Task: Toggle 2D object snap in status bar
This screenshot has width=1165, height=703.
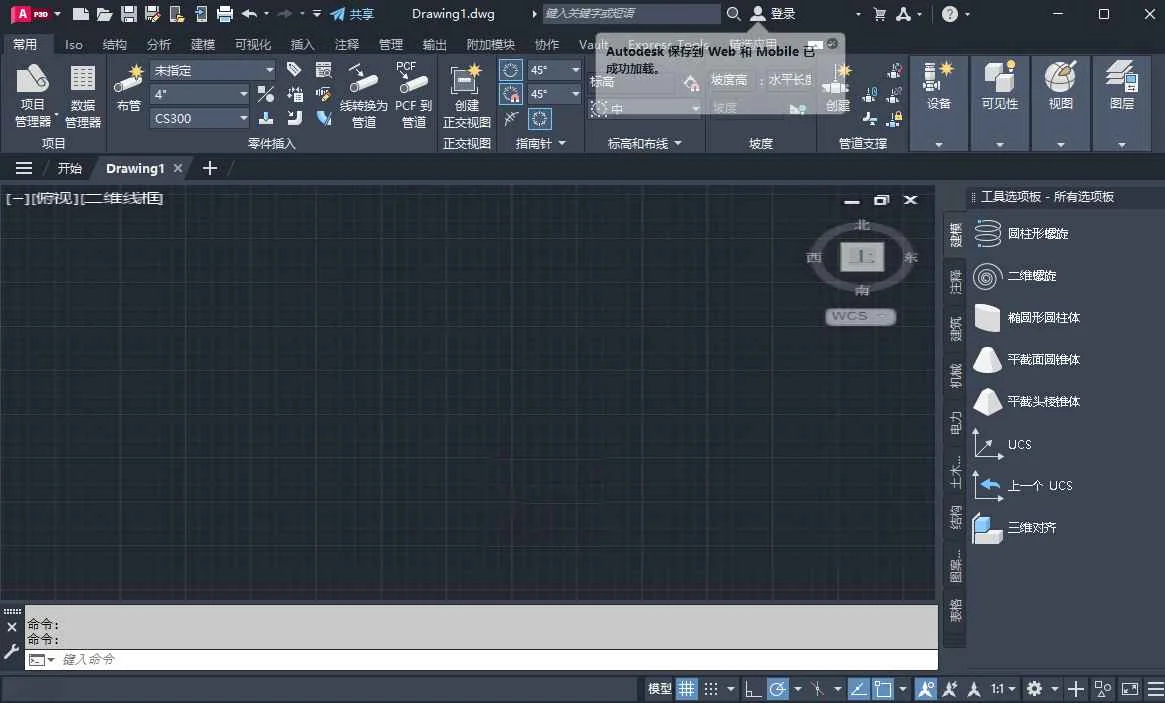Action: point(883,689)
